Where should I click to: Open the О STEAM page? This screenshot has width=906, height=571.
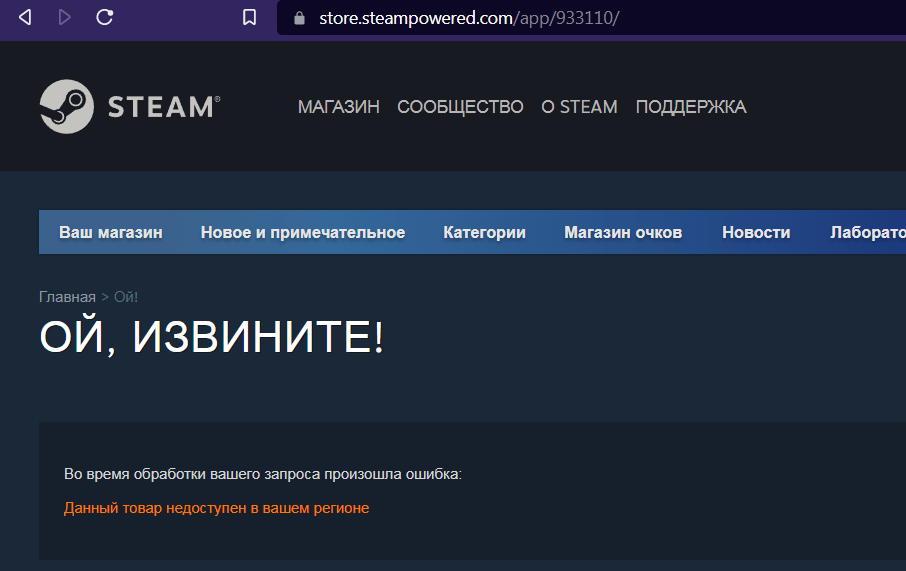click(x=579, y=107)
